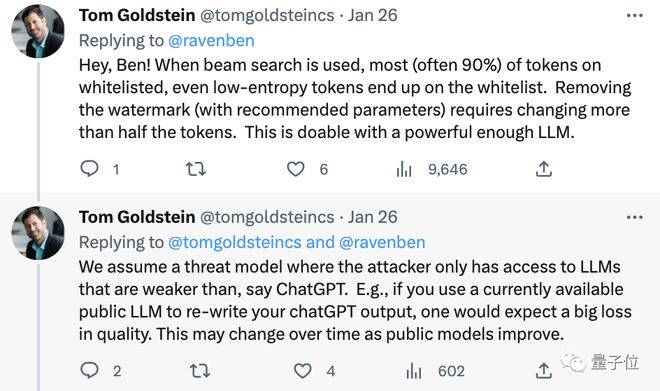Open more options on the second tweet
Viewport: 660px width, 391px height.
(x=635, y=217)
